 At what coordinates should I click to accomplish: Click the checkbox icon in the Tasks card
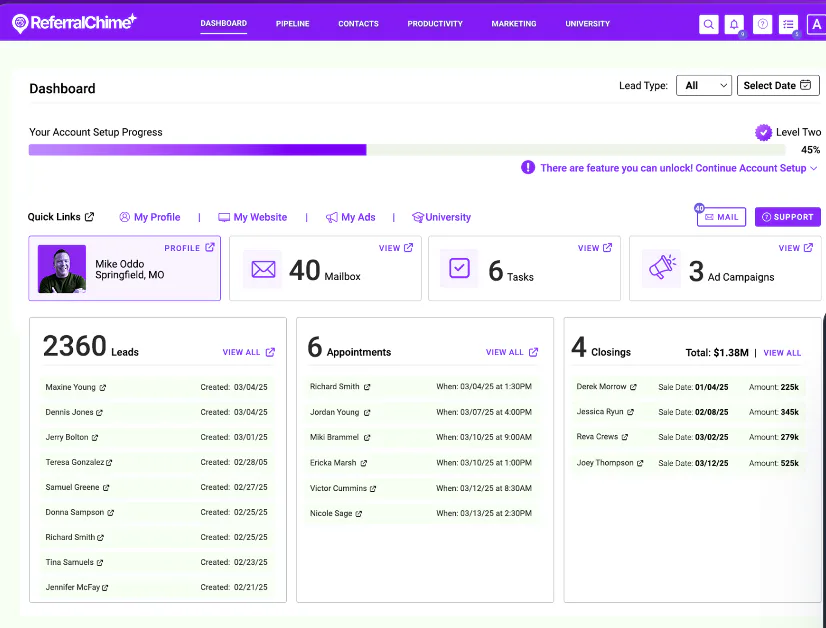pos(459,268)
